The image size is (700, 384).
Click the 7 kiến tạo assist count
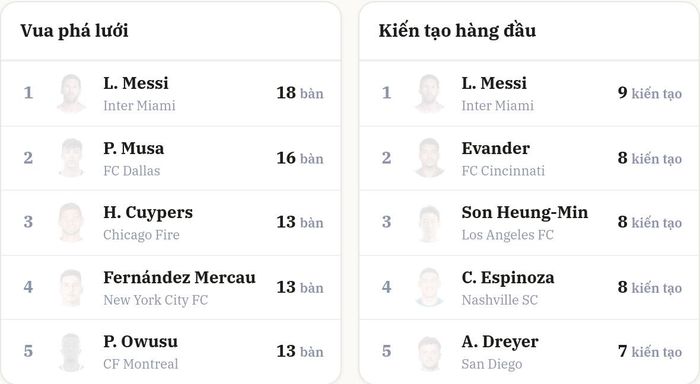(650, 351)
